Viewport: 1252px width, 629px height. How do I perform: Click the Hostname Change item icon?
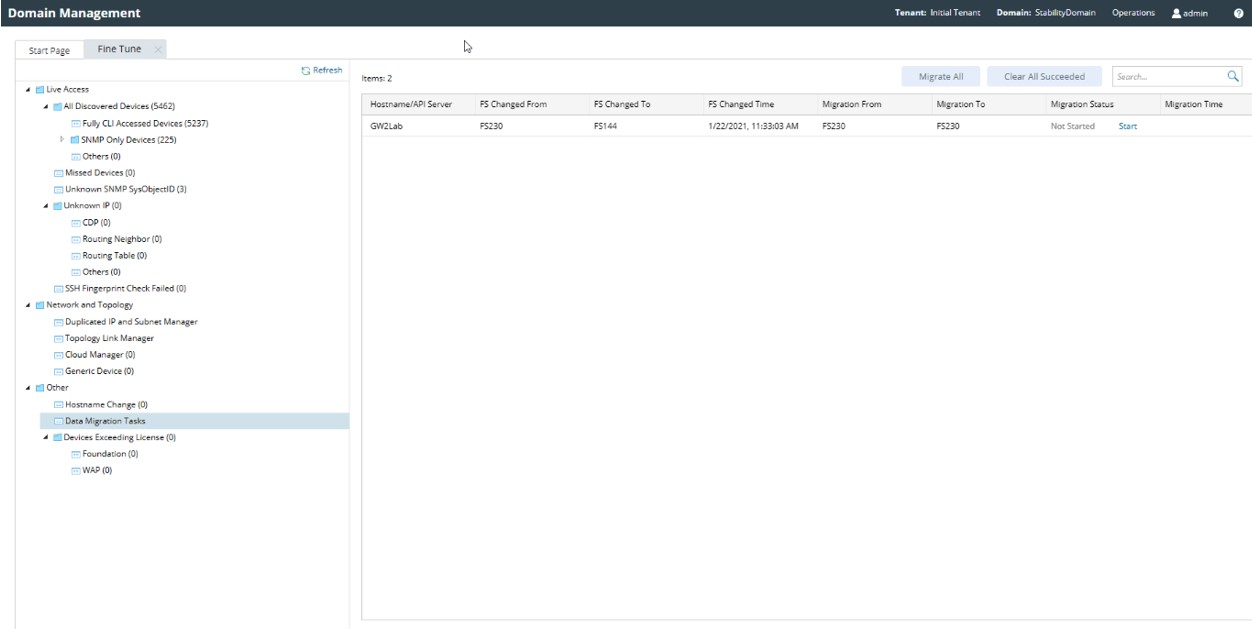(58, 405)
